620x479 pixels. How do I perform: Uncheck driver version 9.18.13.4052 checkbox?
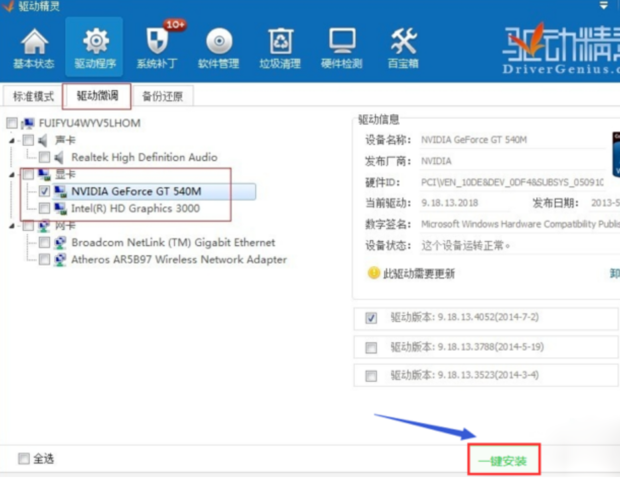(x=371, y=318)
